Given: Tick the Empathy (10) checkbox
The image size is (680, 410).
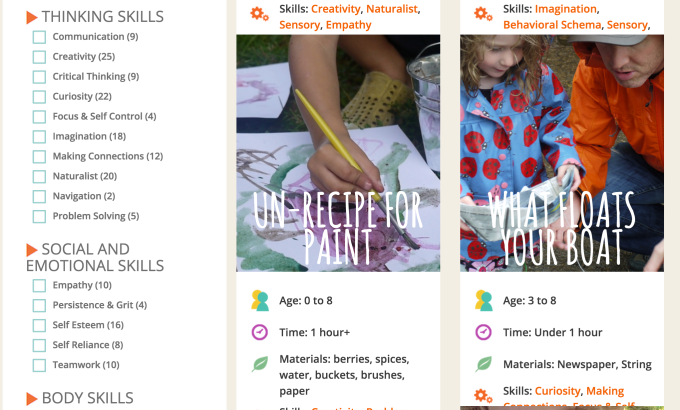Looking at the screenshot, I should (39, 285).
